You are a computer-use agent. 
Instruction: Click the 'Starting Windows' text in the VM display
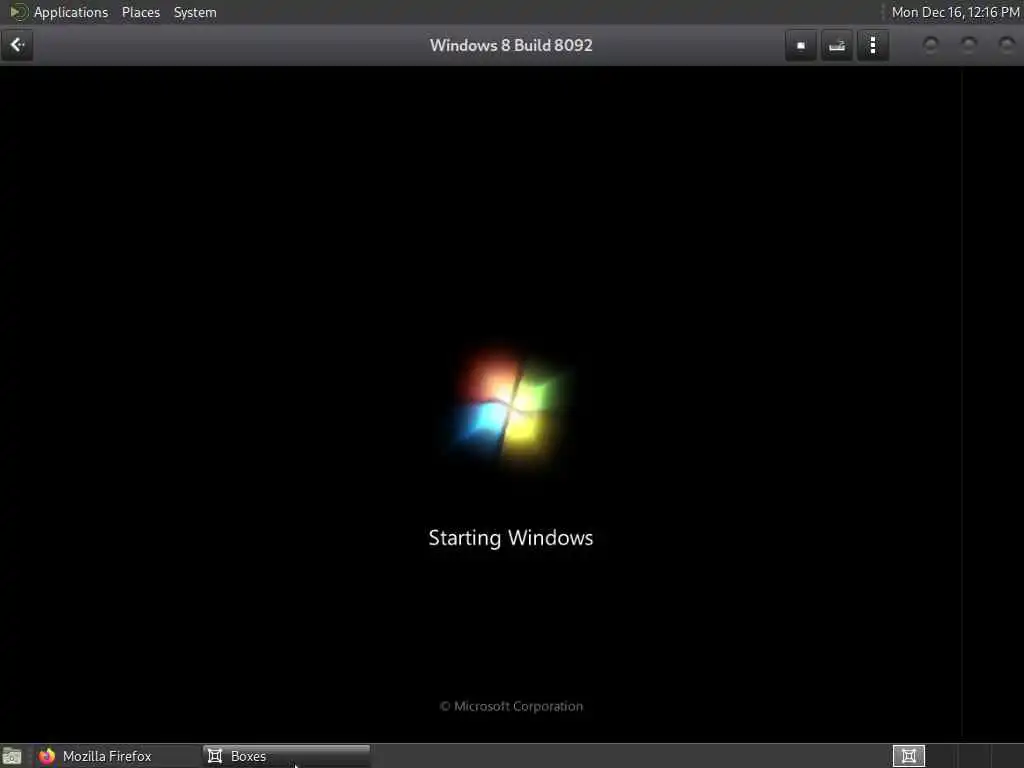pos(511,537)
